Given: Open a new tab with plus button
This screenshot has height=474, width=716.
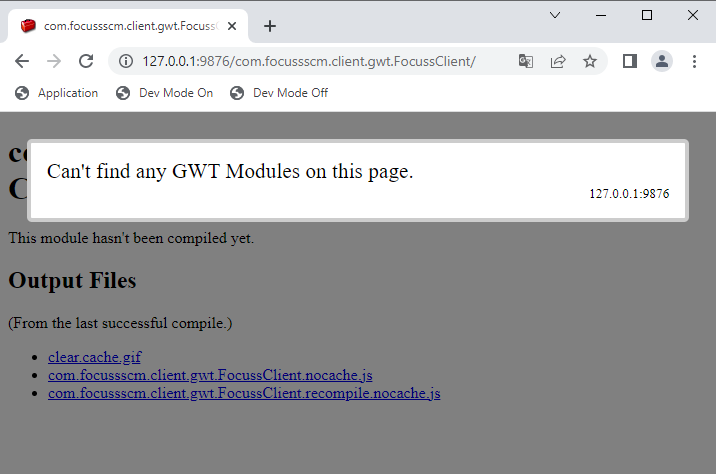Looking at the screenshot, I should click(269, 26).
